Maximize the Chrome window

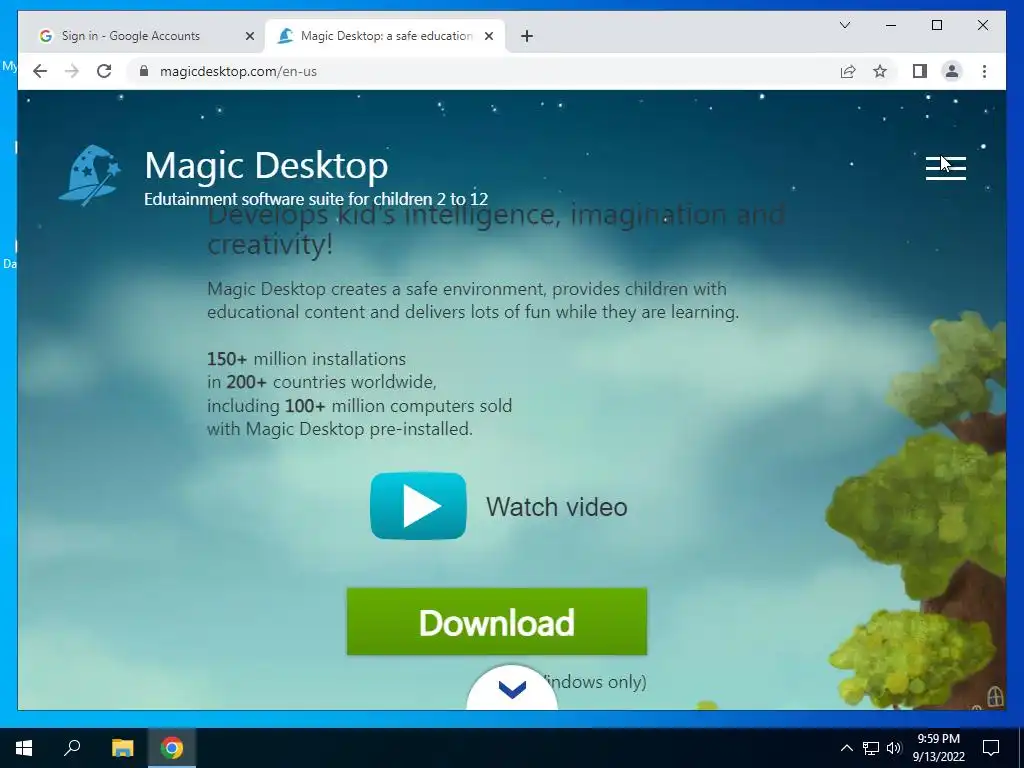(x=936, y=25)
